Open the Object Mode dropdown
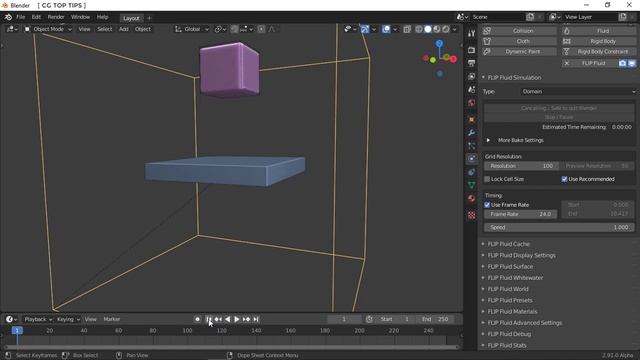The image size is (640, 360). [48, 29]
